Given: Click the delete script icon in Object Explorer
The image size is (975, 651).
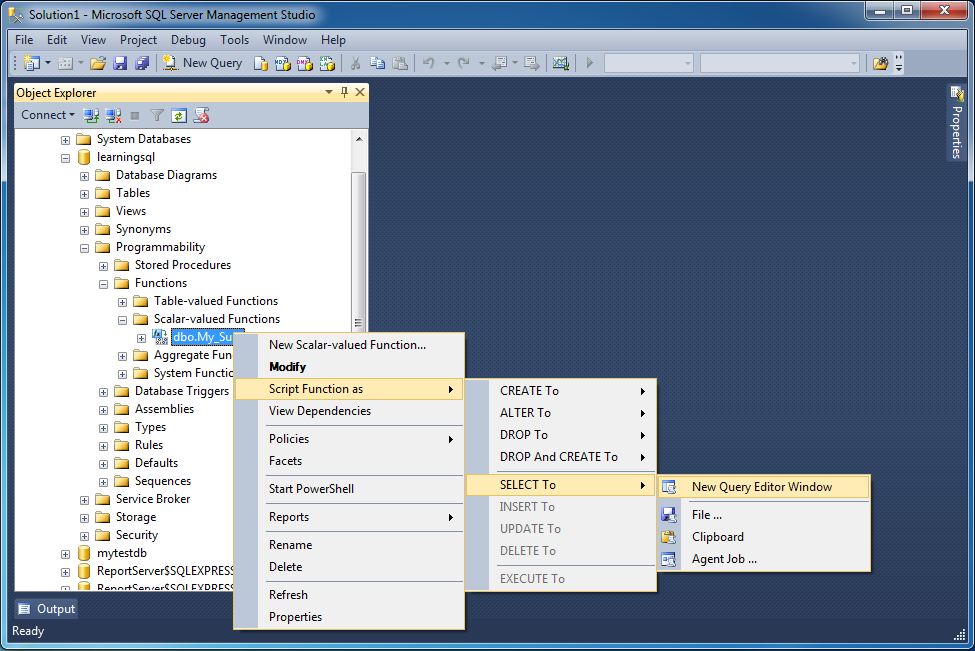Looking at the screenshot, I should click(201, 115).
